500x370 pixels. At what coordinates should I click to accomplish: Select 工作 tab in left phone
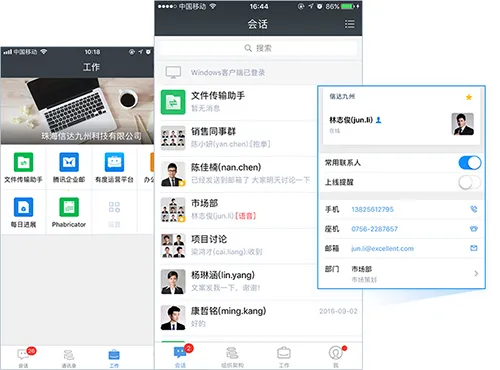114,358
